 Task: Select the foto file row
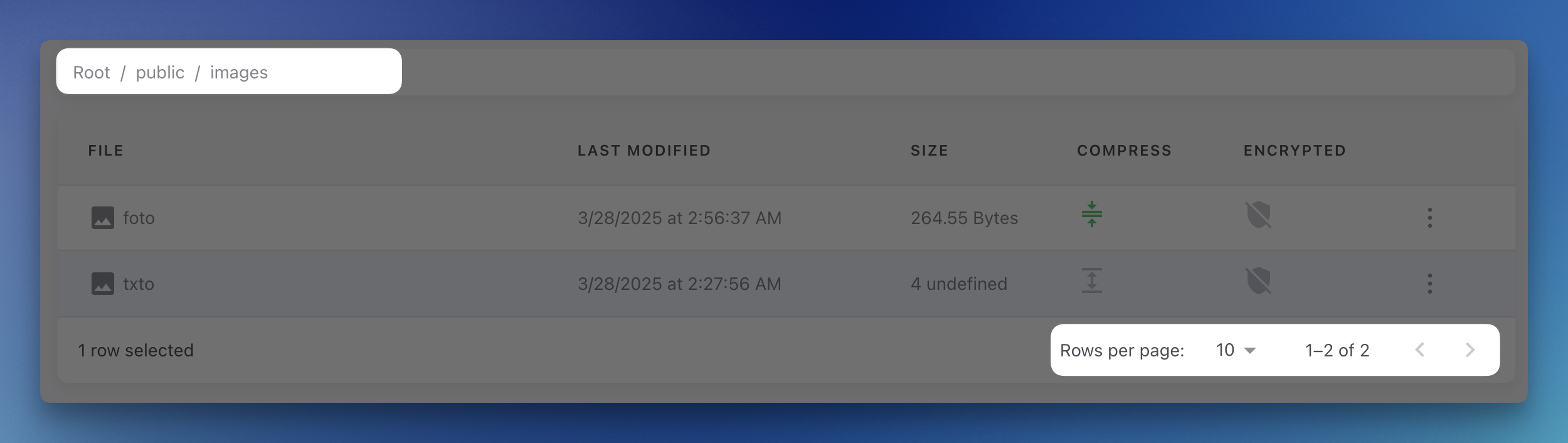click(376, 218)
